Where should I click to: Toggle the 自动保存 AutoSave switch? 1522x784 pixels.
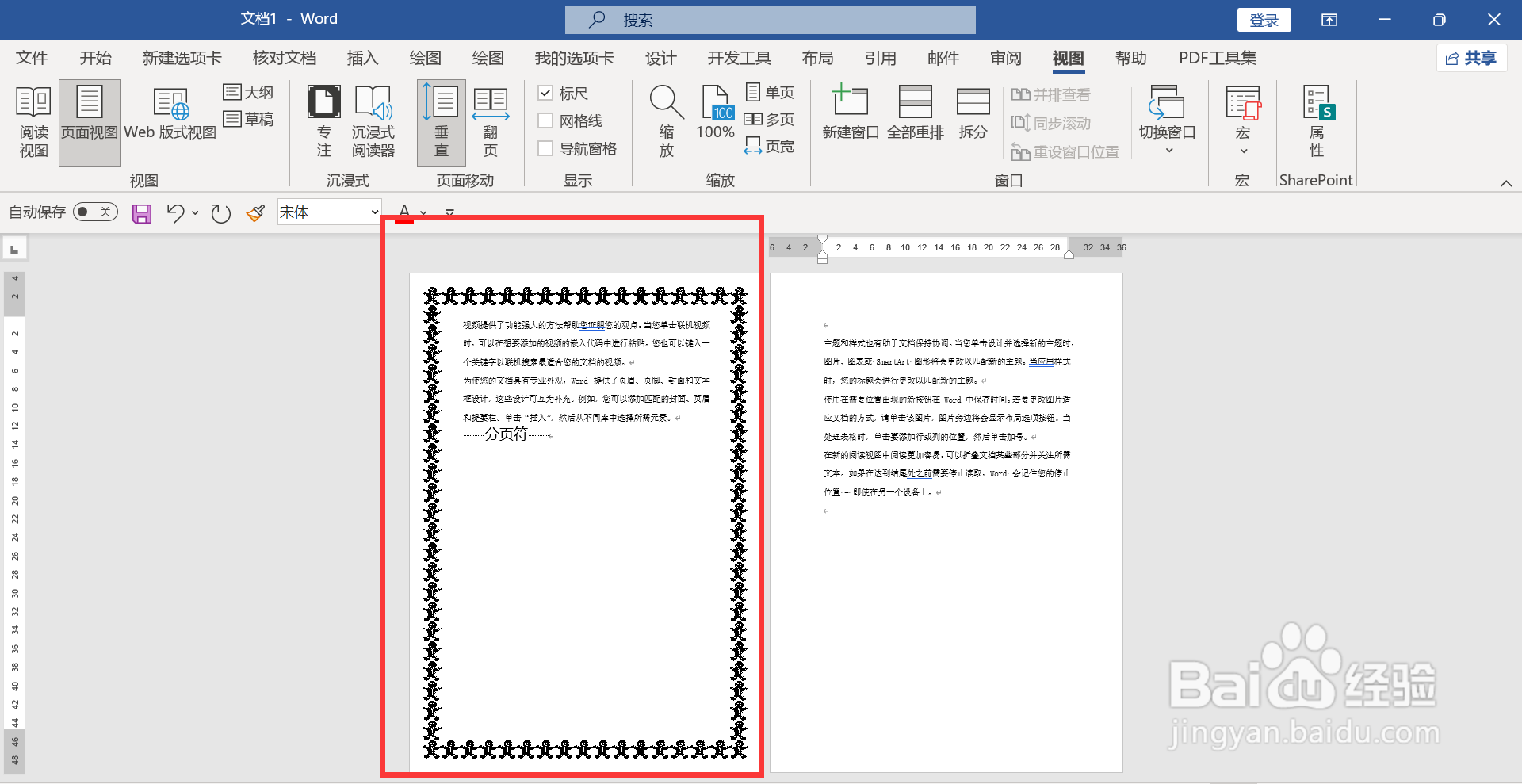click(x=95, y=212)
